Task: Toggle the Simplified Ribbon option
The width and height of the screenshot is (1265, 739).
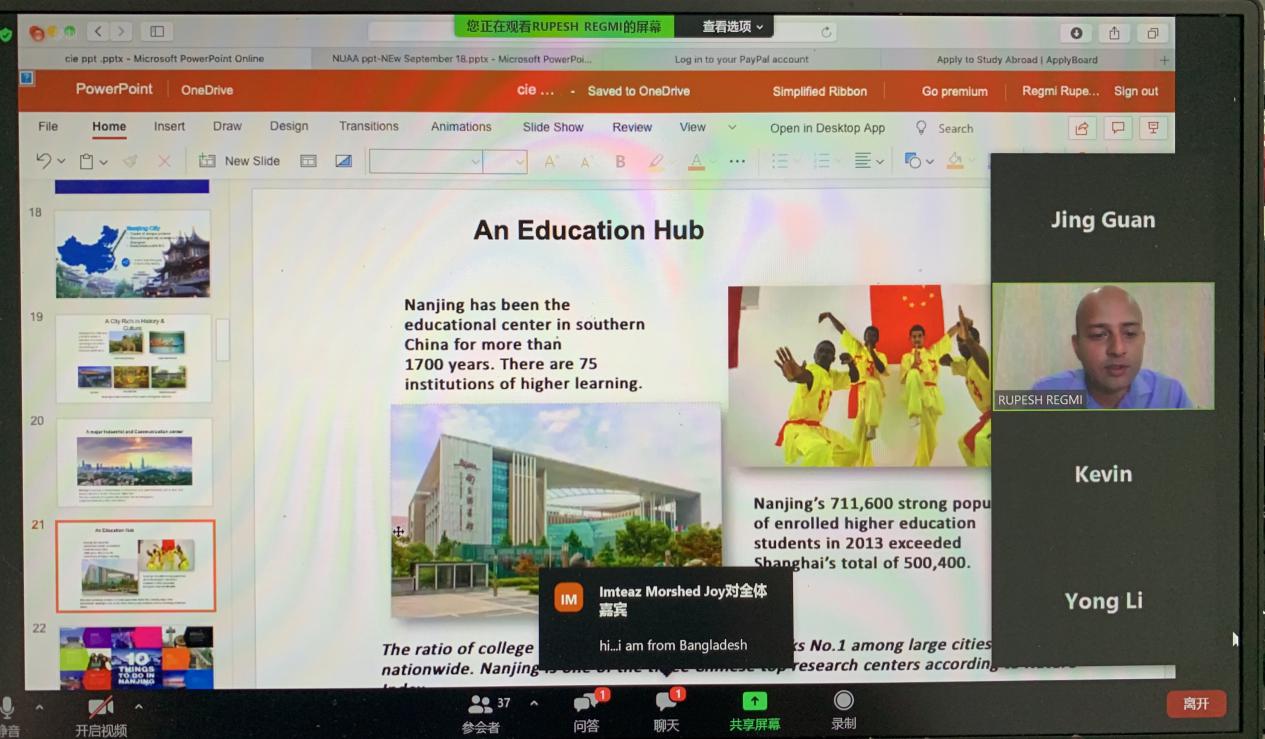Action: [x=819, y=91]
